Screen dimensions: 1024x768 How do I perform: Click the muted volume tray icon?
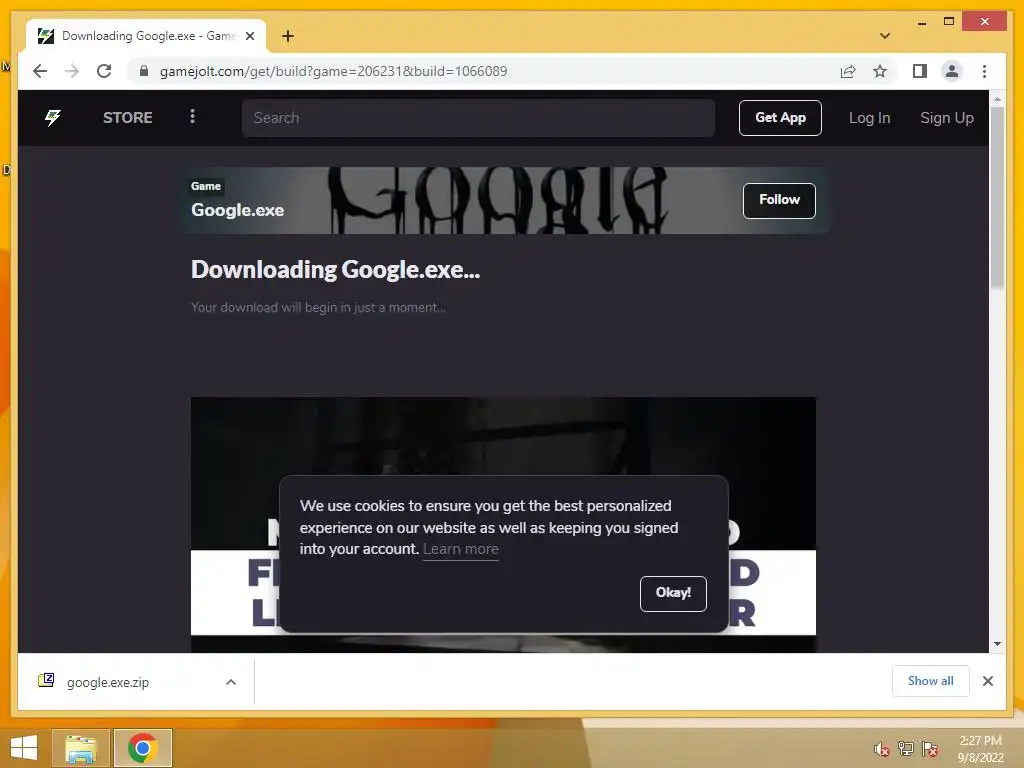881,749
